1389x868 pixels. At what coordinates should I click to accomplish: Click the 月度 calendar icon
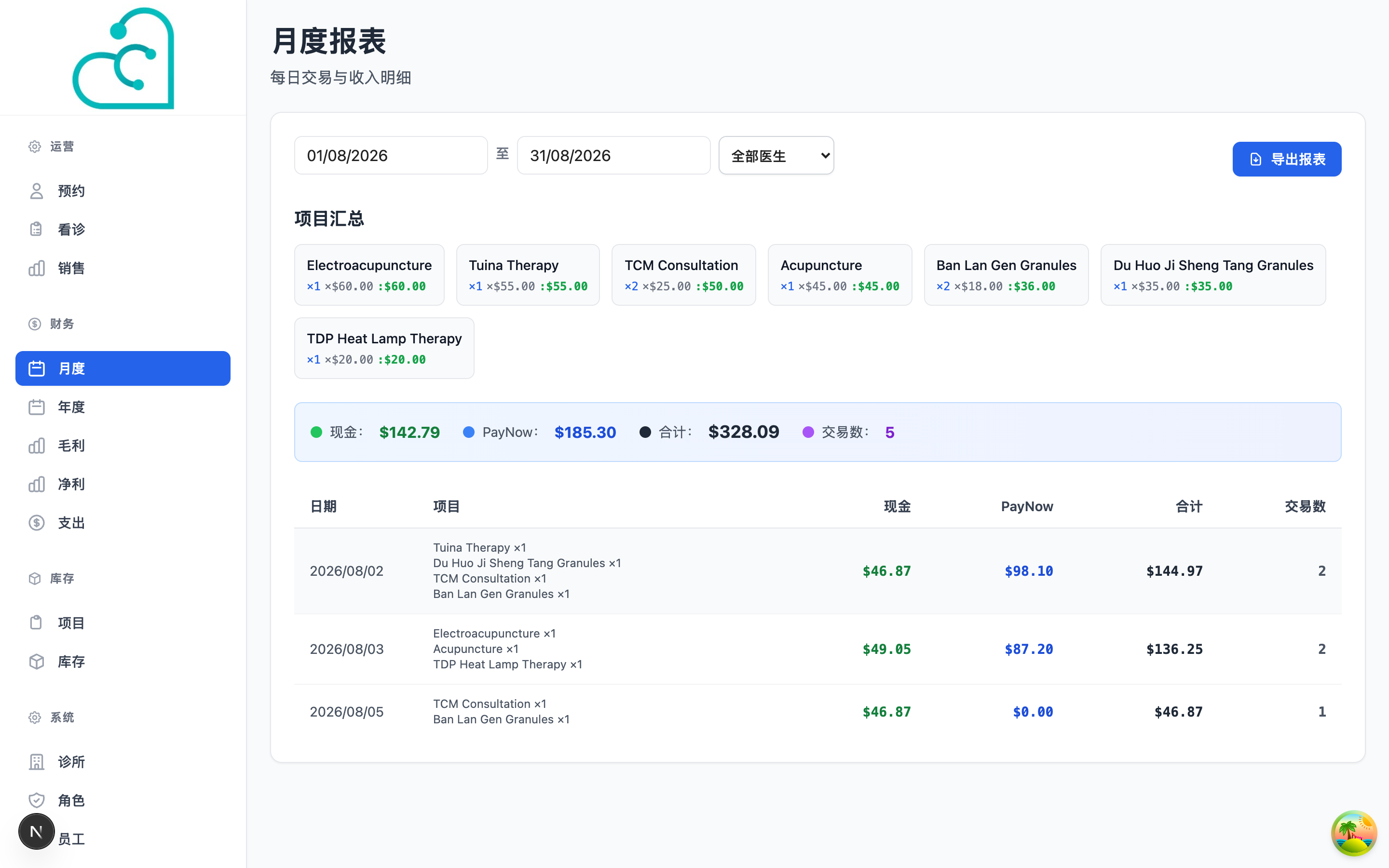(x=37, y=368)
